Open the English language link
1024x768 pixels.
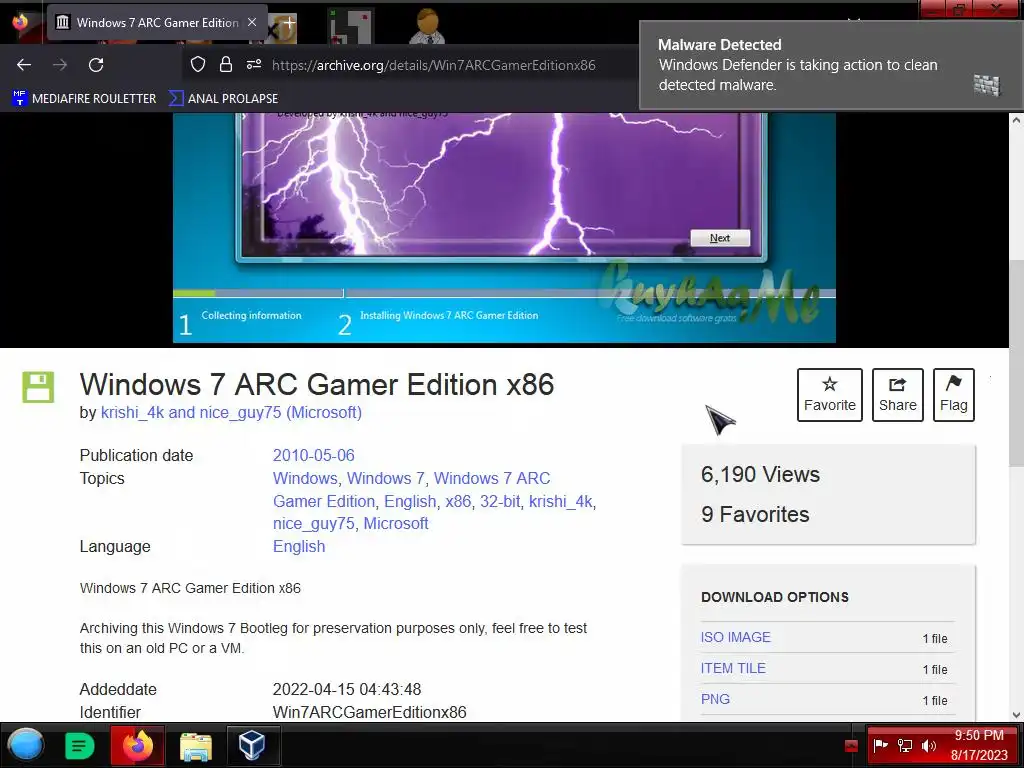click(299, 546)
